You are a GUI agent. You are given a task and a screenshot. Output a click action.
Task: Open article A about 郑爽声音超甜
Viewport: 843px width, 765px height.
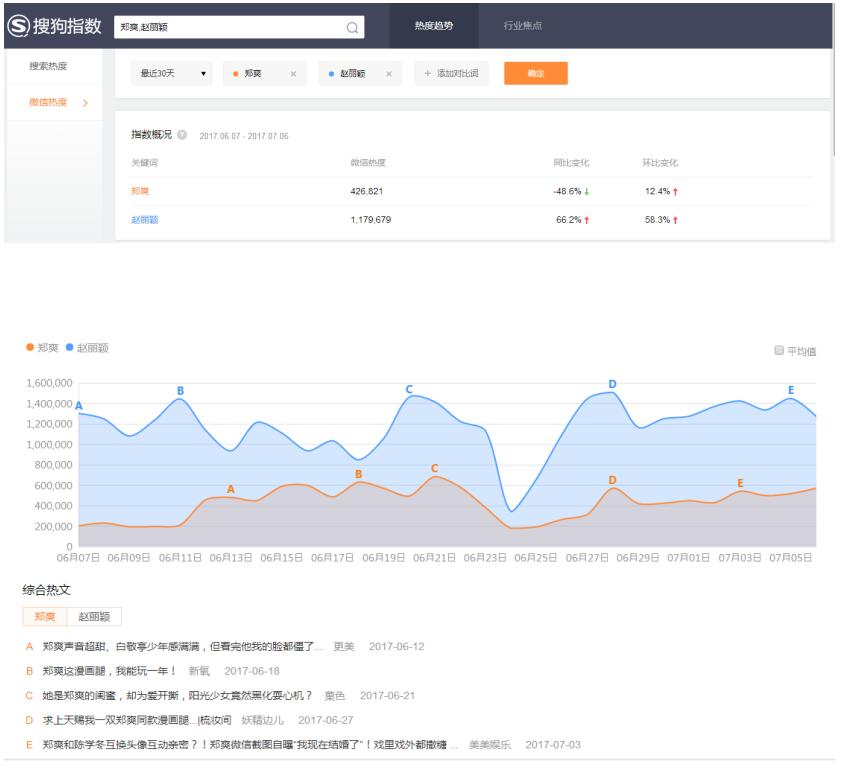coord(182,647)
